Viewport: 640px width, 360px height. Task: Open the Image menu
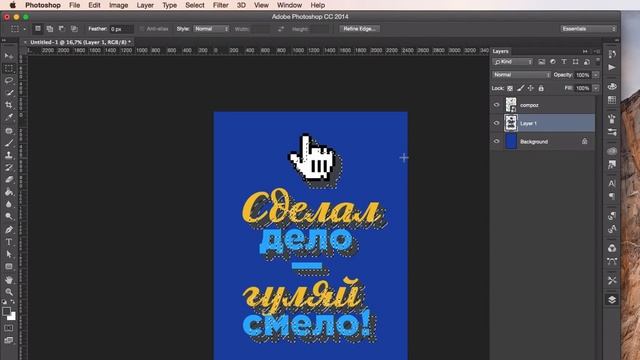118,5
